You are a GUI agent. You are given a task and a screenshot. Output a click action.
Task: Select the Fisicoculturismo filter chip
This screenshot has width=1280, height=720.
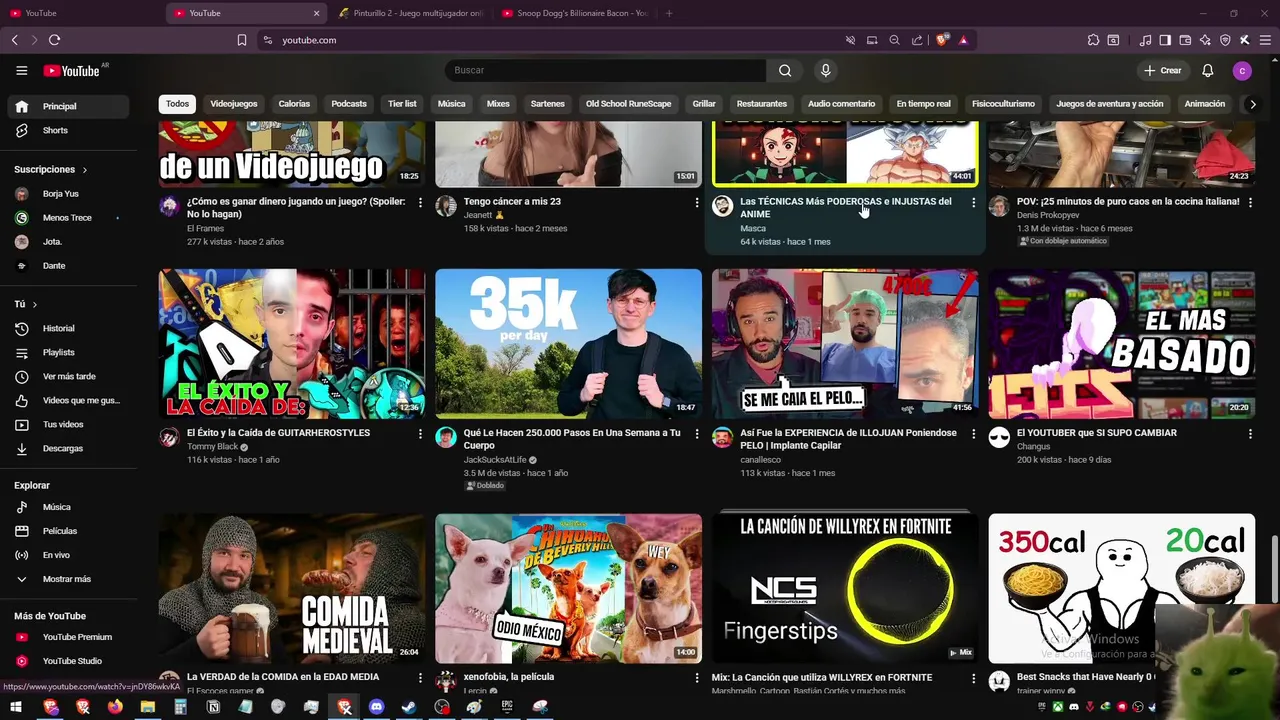1003,104
